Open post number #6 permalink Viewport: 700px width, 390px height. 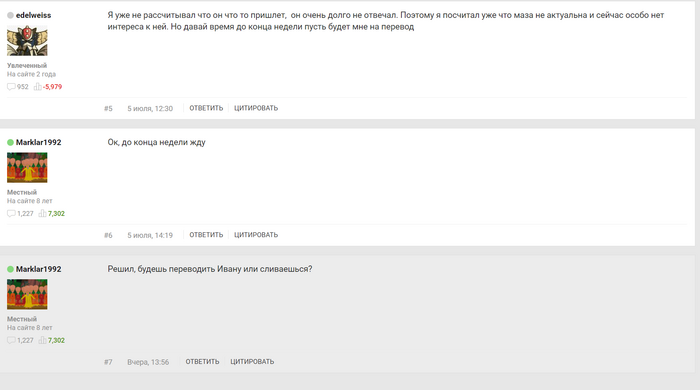(108, 235)
